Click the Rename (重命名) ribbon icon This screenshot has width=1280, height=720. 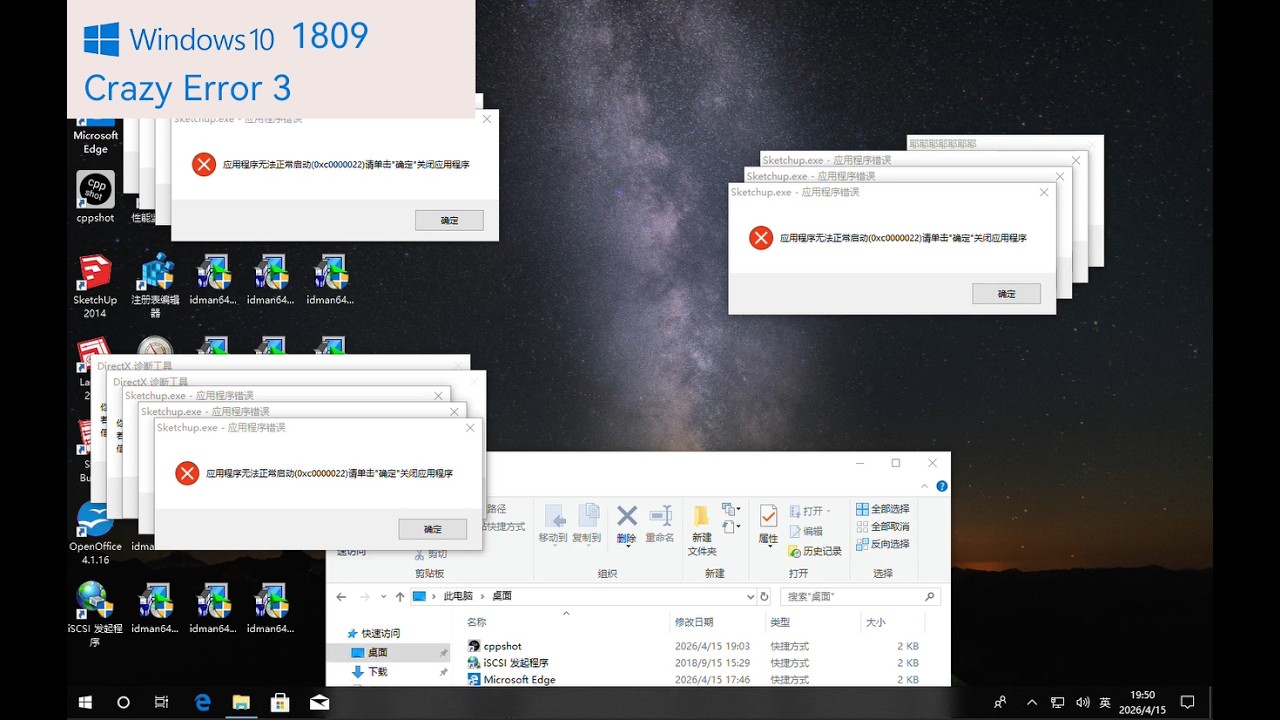pos(660,523)
